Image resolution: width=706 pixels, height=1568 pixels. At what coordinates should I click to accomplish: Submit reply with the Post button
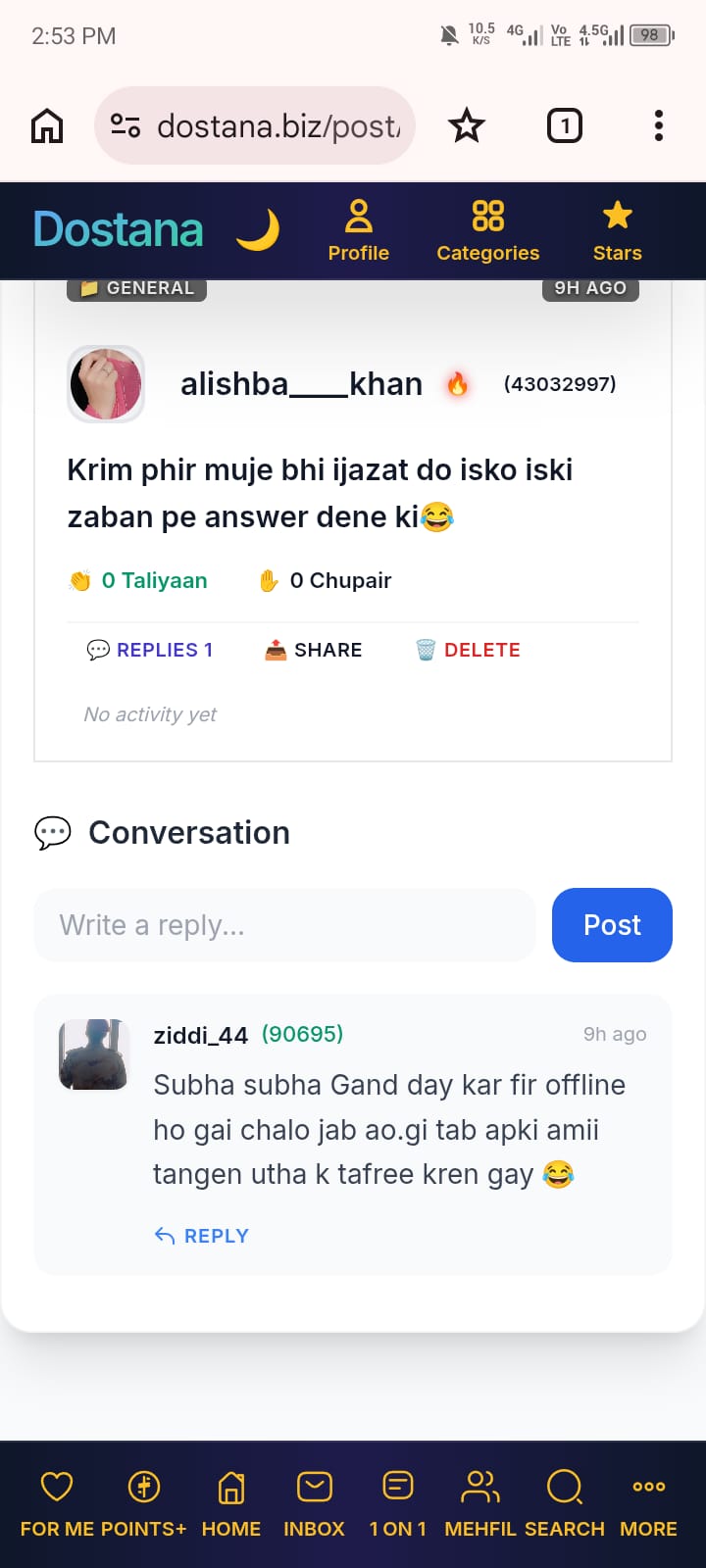point(612,925)
